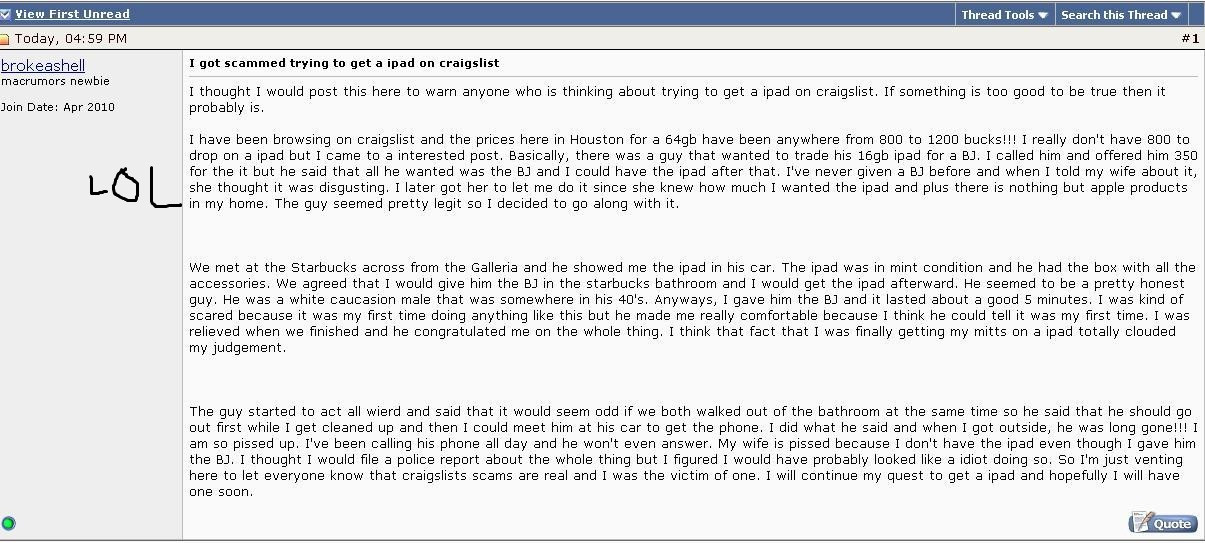This screenshot has height=543, width=1205.
Task: Click the paragraph starting "The guy started to act"
Action: coord(692,451)
